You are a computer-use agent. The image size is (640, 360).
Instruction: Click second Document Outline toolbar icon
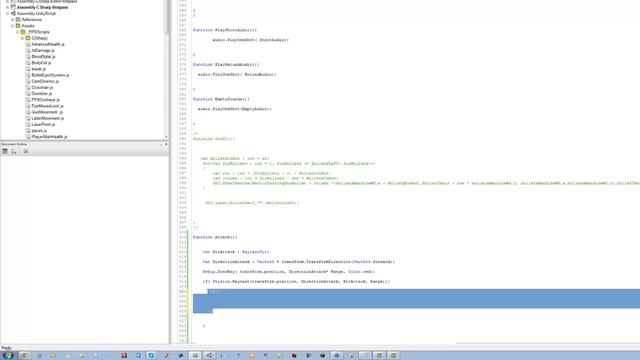tap(14, 151)
